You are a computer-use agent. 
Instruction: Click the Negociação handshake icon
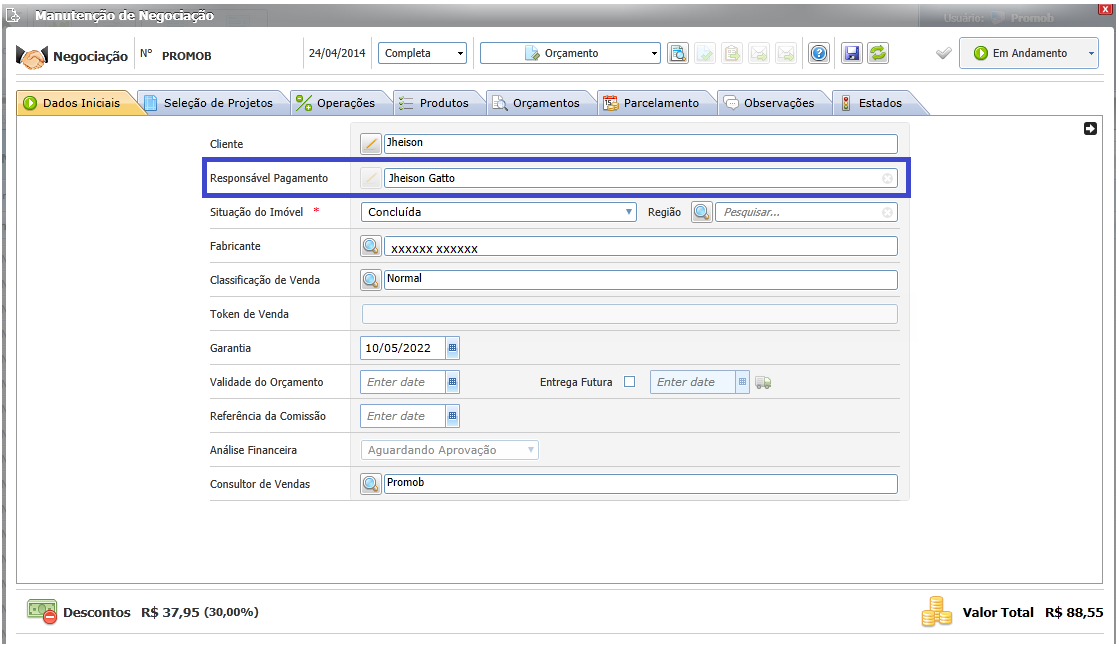(31, 57)
